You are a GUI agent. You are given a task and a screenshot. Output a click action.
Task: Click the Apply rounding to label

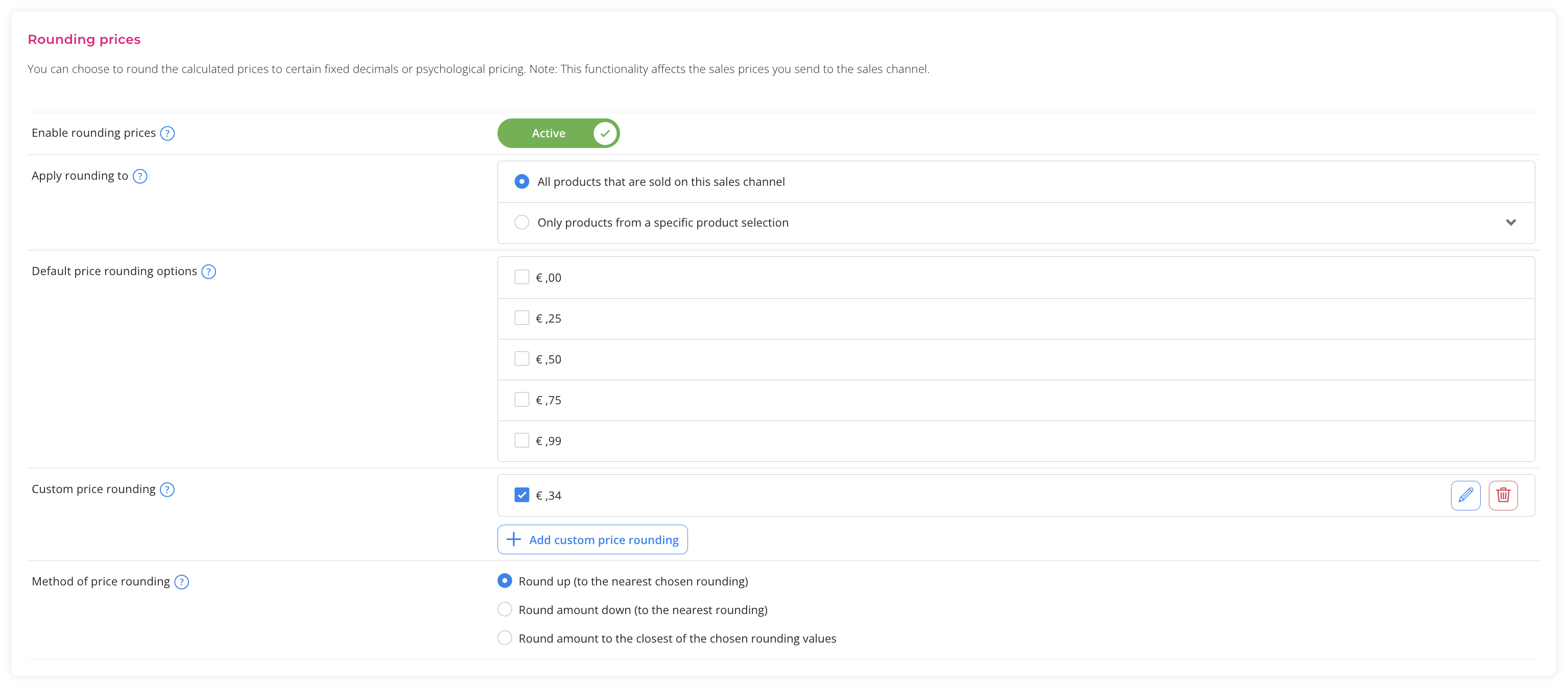[80, 176]
